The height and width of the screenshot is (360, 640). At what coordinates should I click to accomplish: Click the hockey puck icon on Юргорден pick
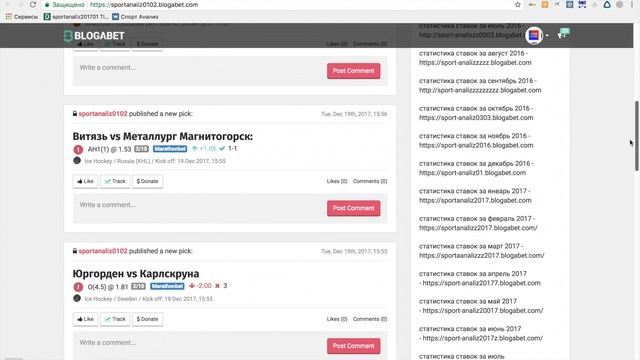coord(77,298)
